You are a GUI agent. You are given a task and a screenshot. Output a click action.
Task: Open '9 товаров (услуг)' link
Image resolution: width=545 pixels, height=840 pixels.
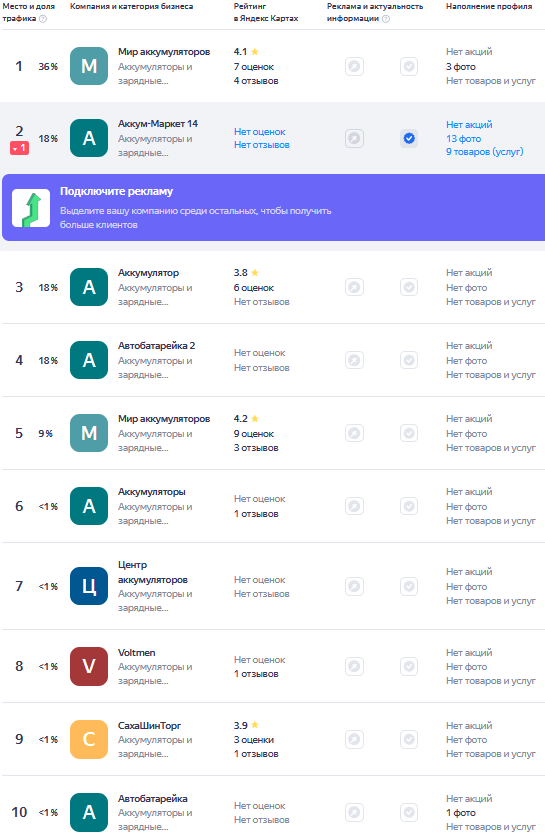coord(484,152)
